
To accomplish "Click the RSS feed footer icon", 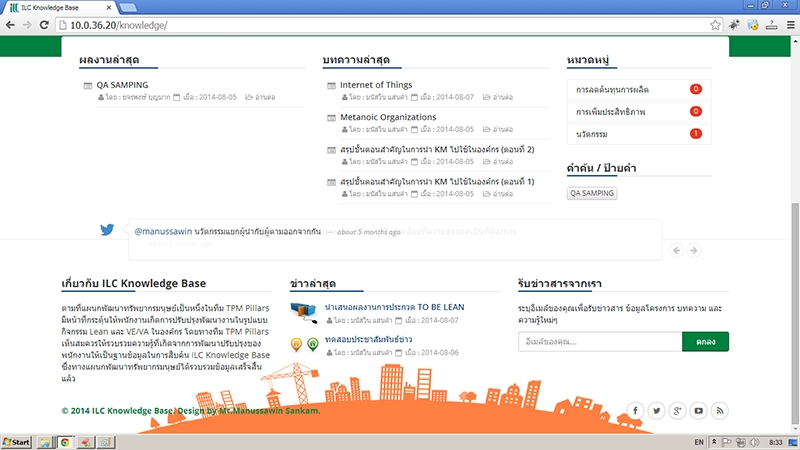I will 719,411.
